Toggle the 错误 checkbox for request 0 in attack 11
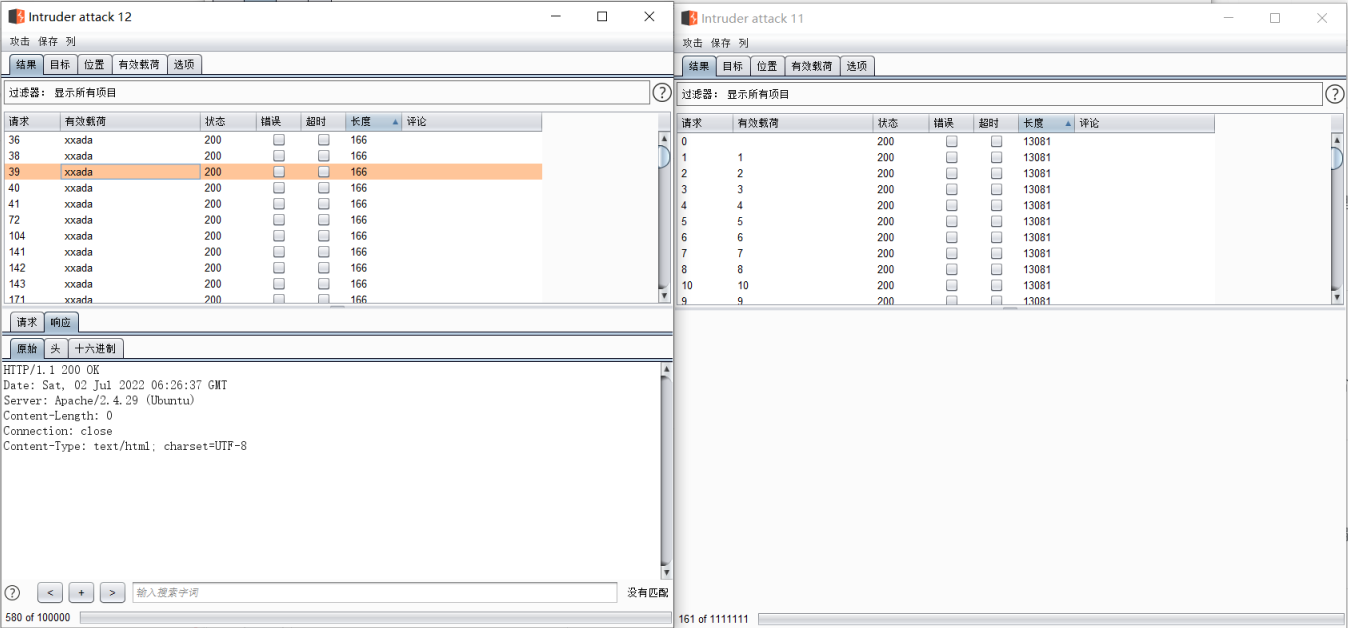The width and height of the screenshot is (1348, 628). click(x=952, y=141)
